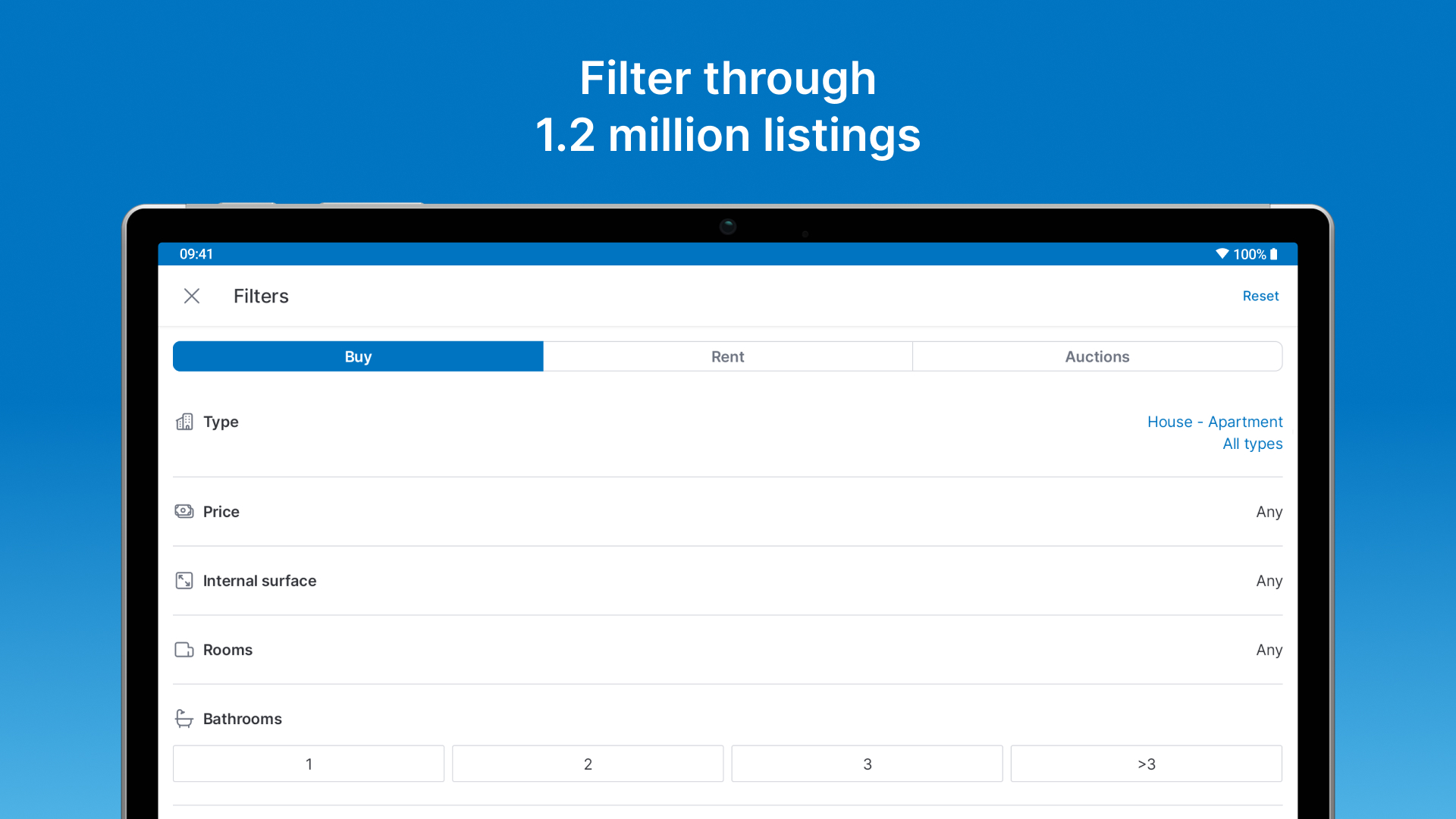The width and height of the screenshot is (1456, 819).
Task: Tap the battery icon in status bar
Action: pyautogui.click(x=1274, y=254)
